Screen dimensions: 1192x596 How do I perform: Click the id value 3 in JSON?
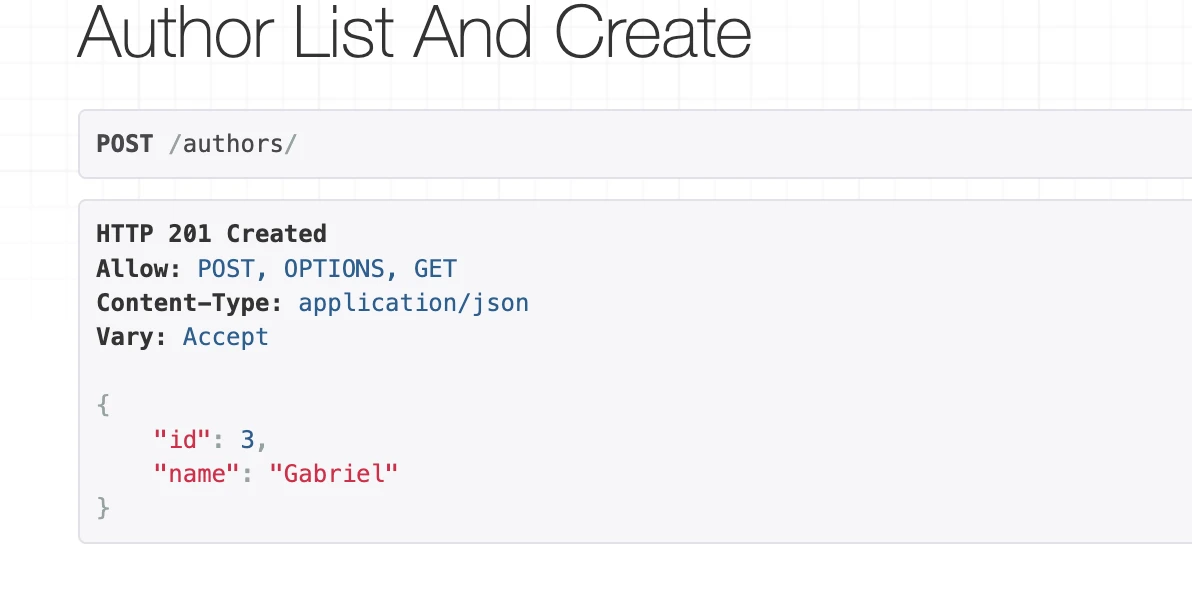tap(247, 439)
